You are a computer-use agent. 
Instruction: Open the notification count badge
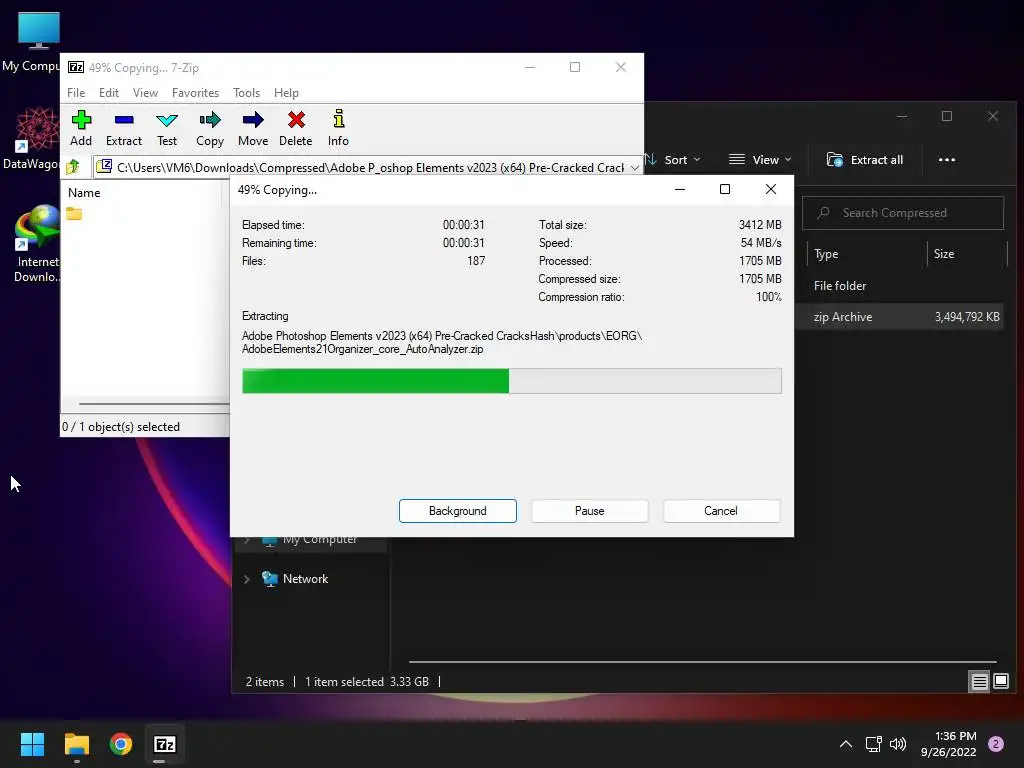(x=996, y=744)
